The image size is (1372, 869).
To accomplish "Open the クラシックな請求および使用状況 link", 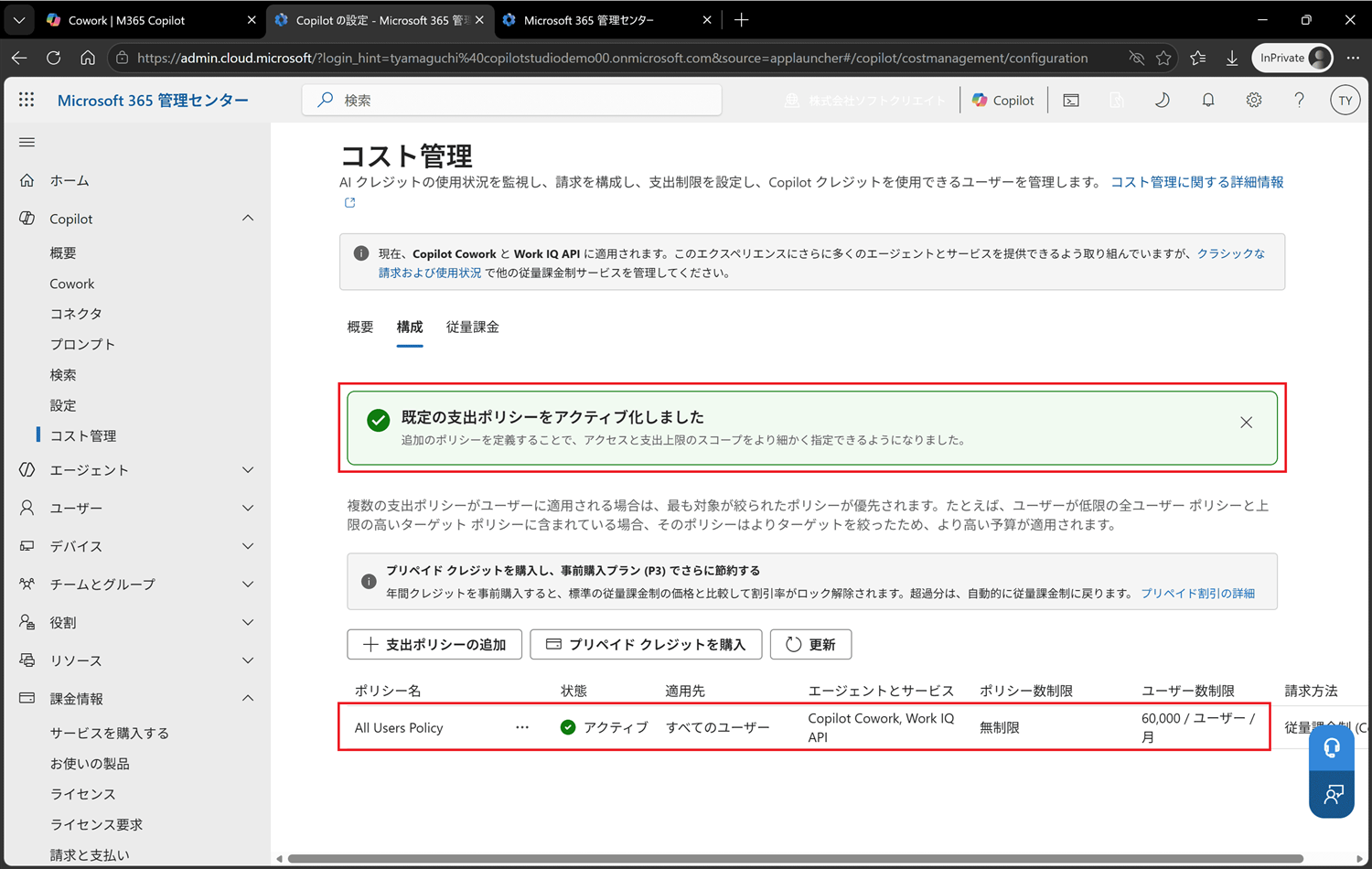I will (1231, 253).
